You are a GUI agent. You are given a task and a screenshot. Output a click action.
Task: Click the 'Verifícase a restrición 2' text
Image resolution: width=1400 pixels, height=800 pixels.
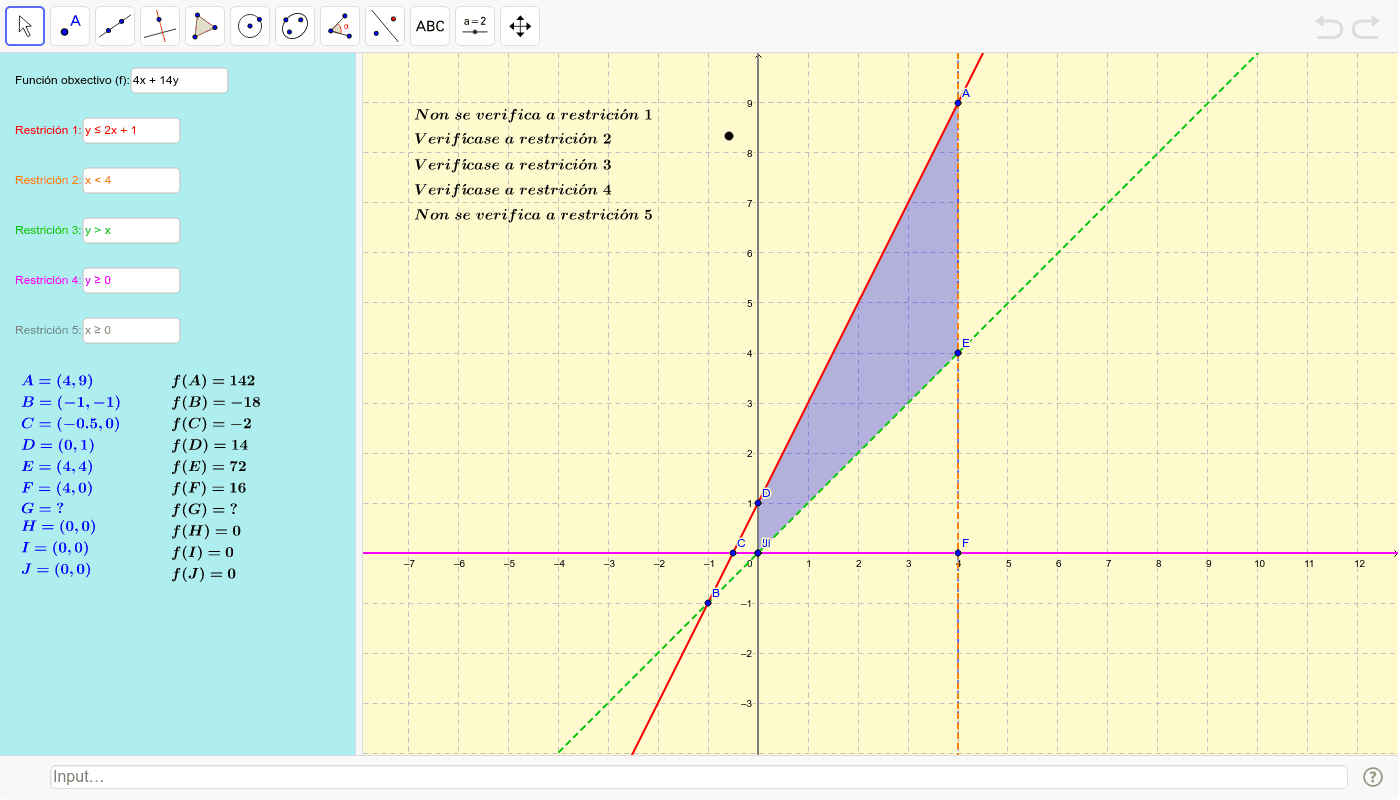point(513,139)
